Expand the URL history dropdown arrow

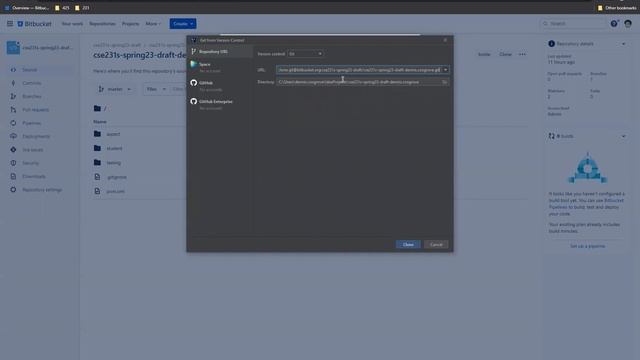tap(445, 70)
